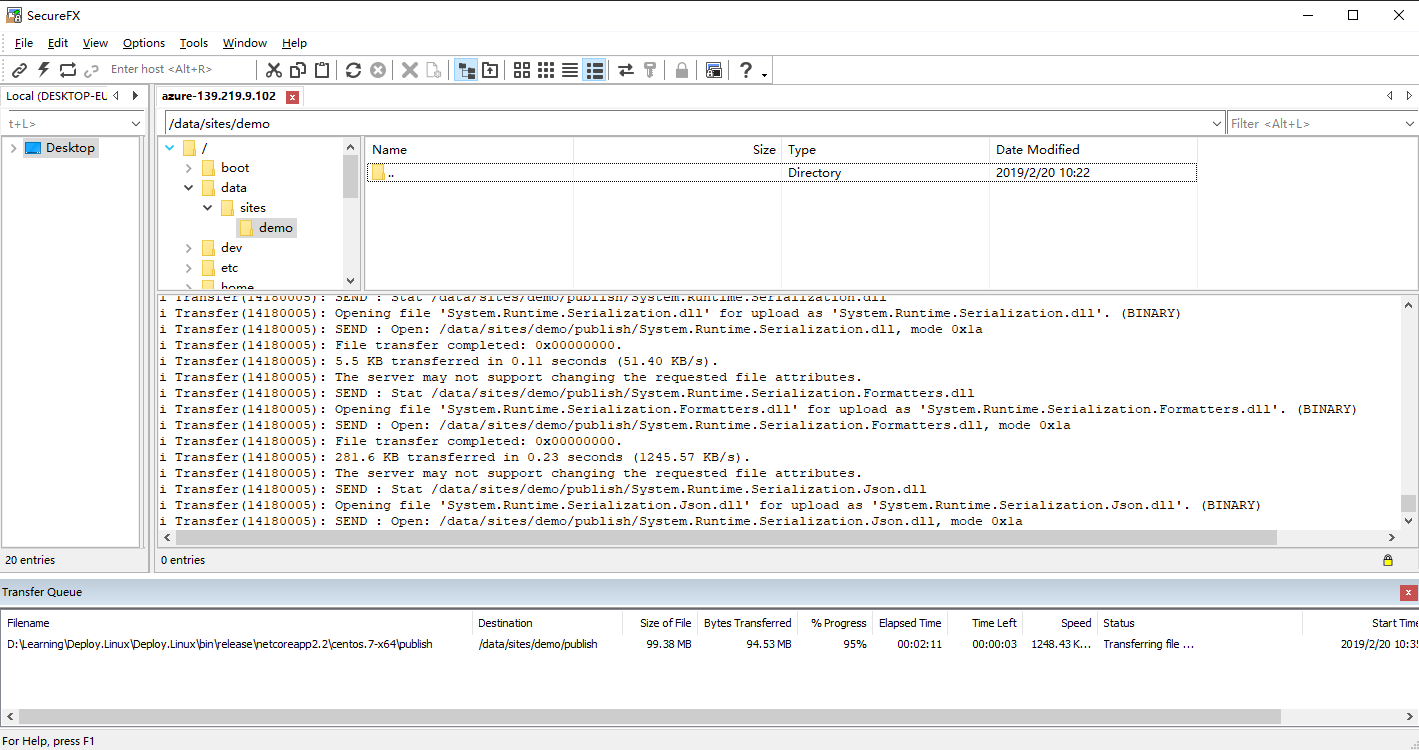Click the Connect link-chain icon
The width and height of the screenshot is (1419, 750).
click(x=19, y=70)
